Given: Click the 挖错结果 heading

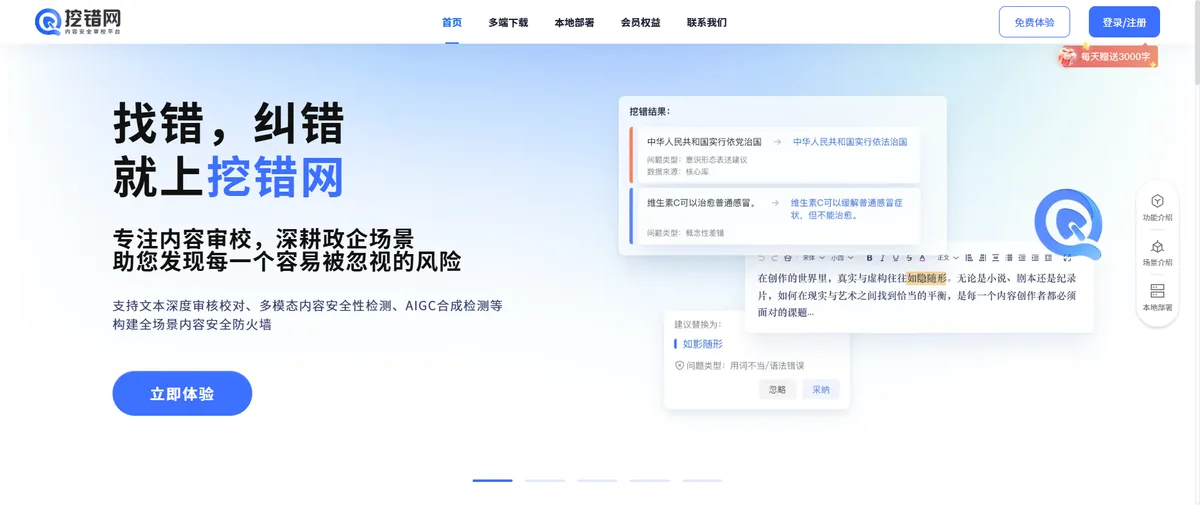Looking at the screenshot, I should coord(649,112).
